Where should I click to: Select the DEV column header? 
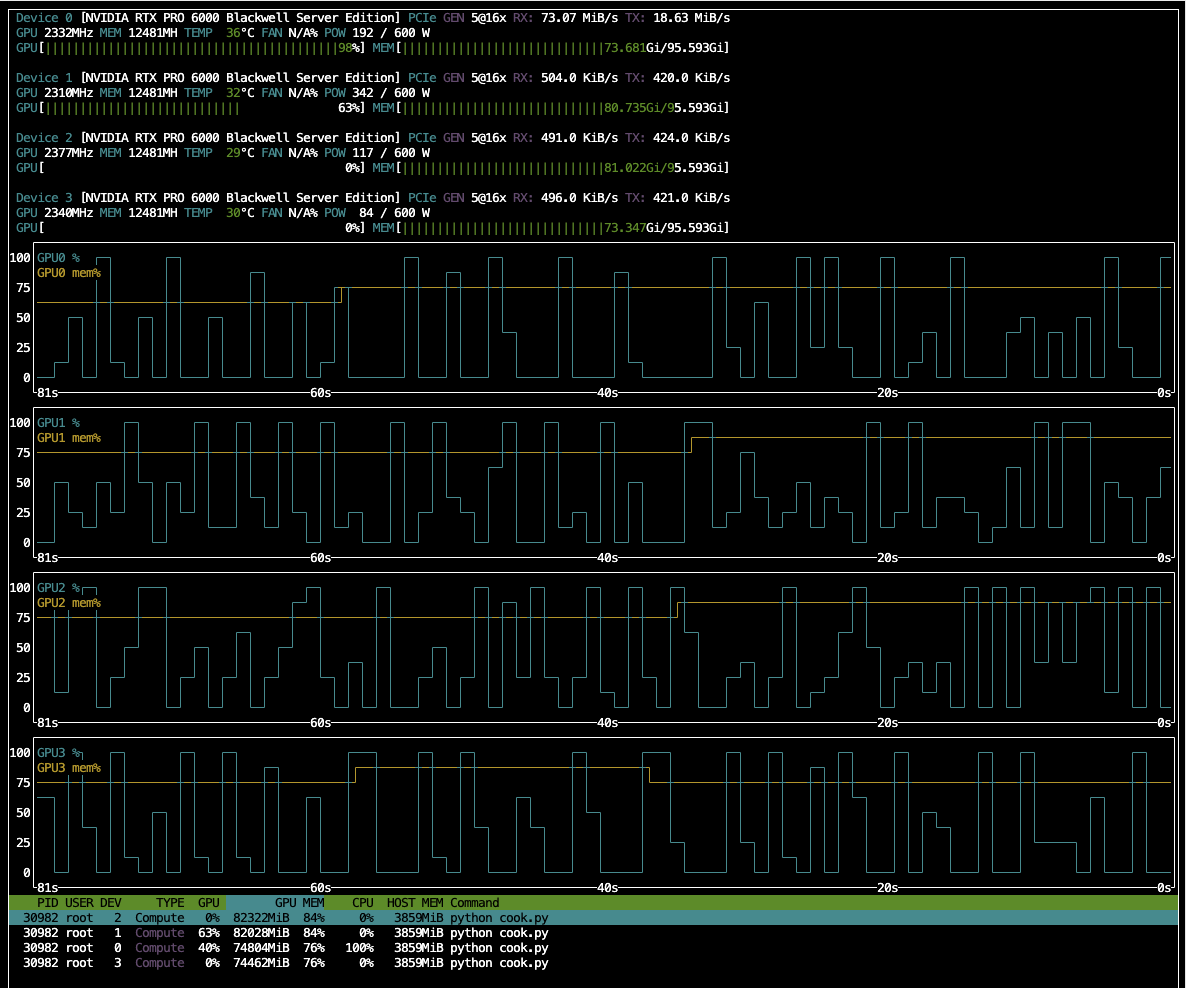coord(110,903)
